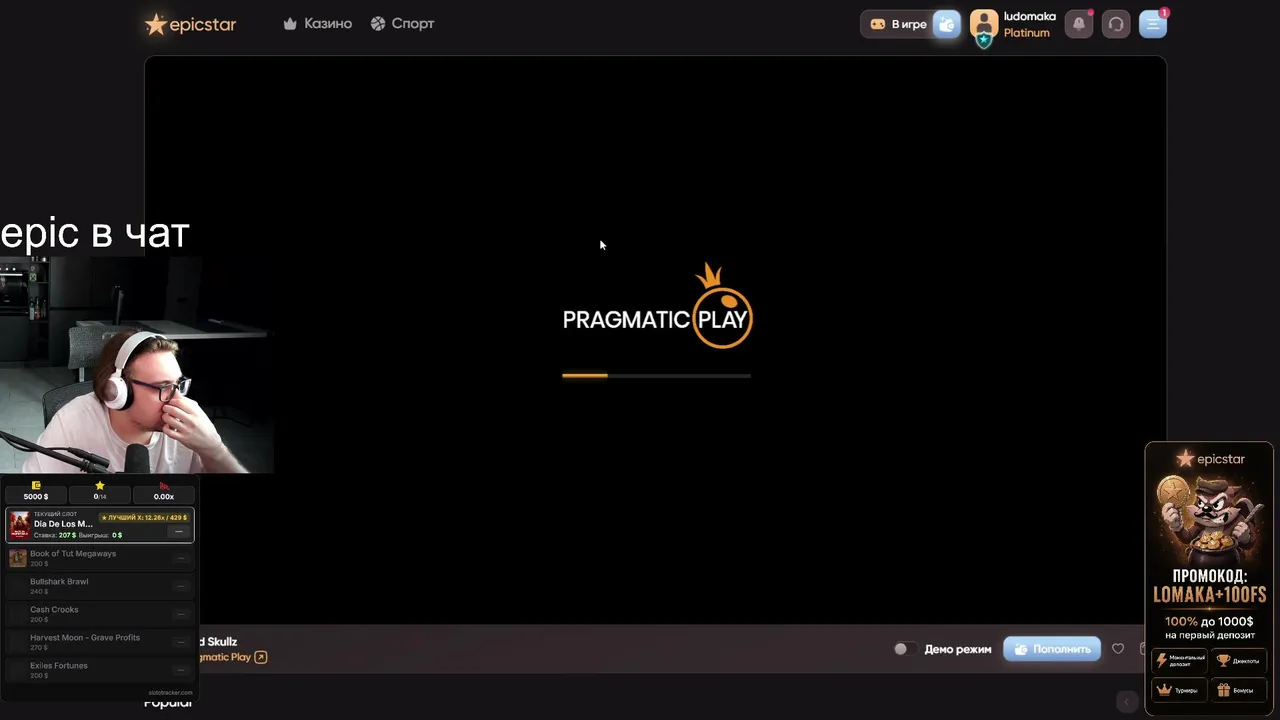
Task: Click dash button on Exiles Fortunes row
Action: pyautogui.click(x=180, y=670)
